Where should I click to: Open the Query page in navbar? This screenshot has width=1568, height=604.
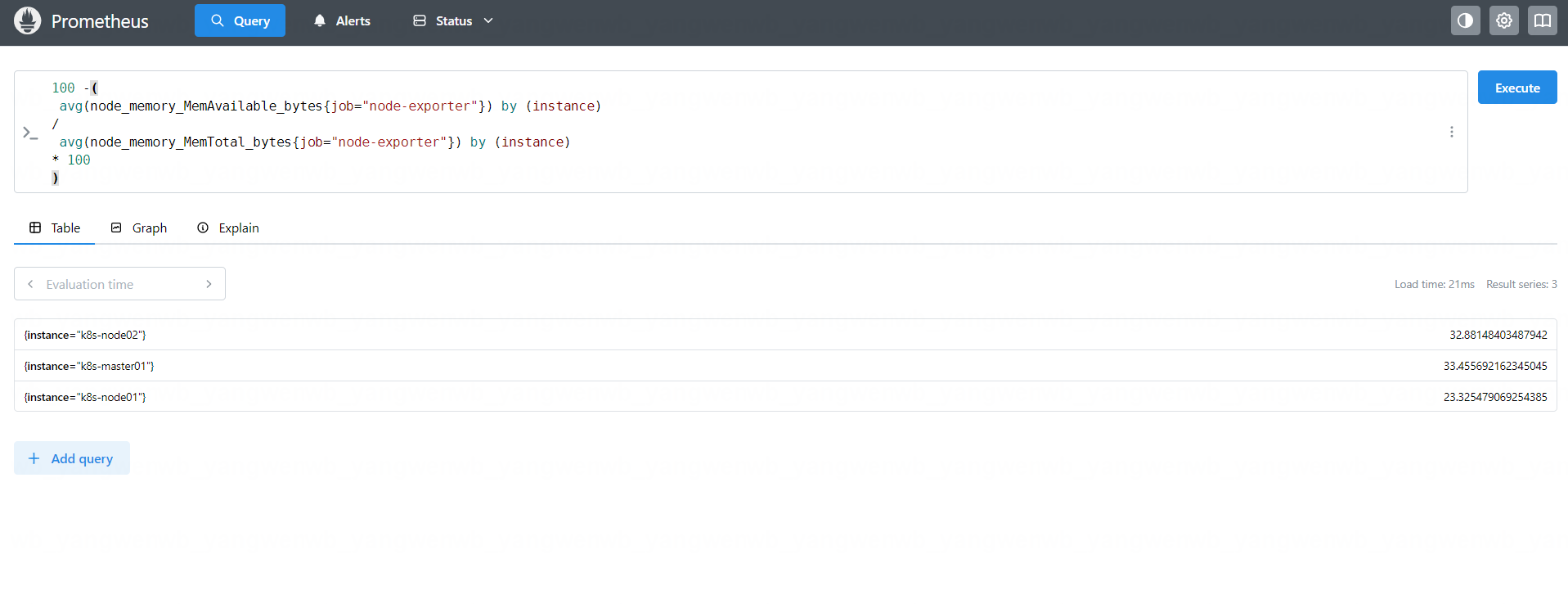(240, 20)
